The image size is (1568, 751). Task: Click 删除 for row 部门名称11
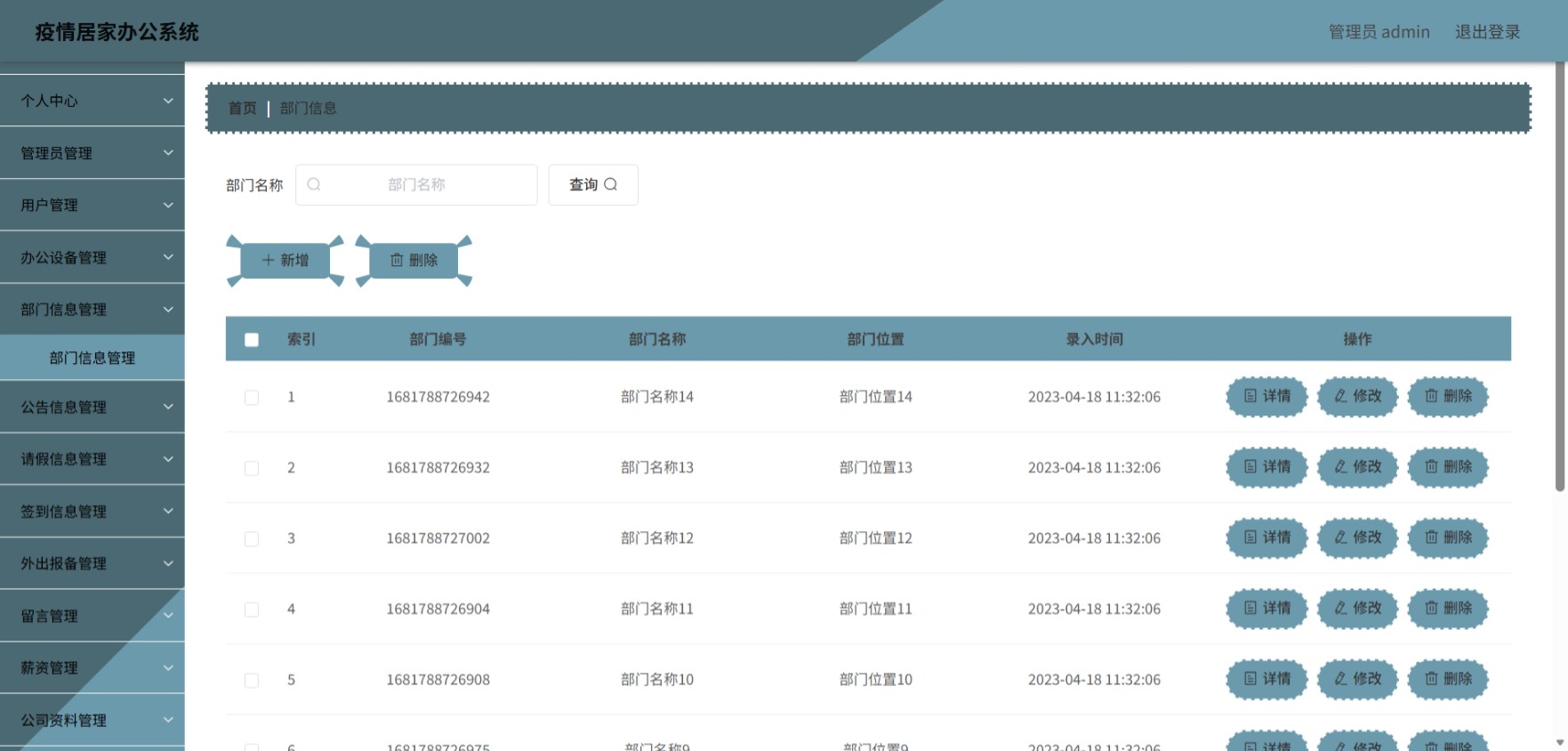coord(1449,609)
